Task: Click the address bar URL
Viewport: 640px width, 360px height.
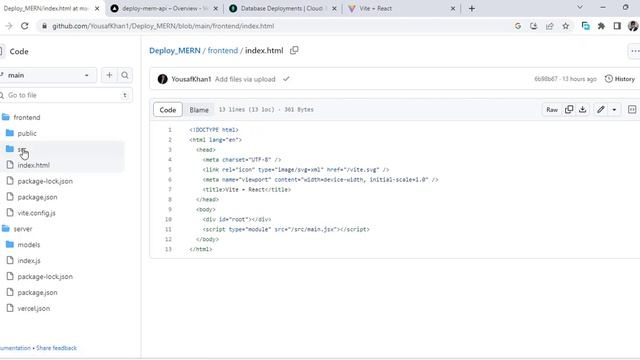Action: [x=163, y=26]
